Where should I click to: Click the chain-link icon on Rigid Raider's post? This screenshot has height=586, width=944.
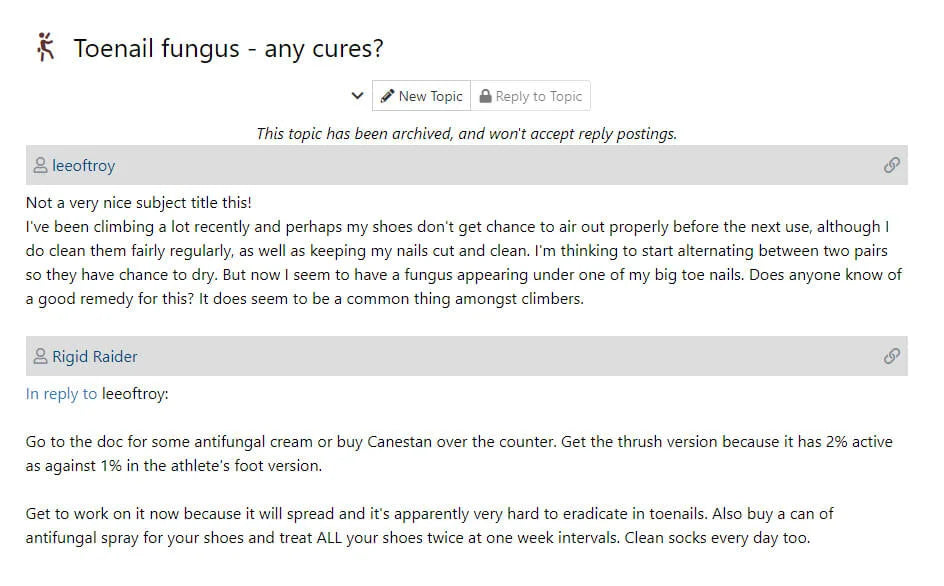click(892, 356)
